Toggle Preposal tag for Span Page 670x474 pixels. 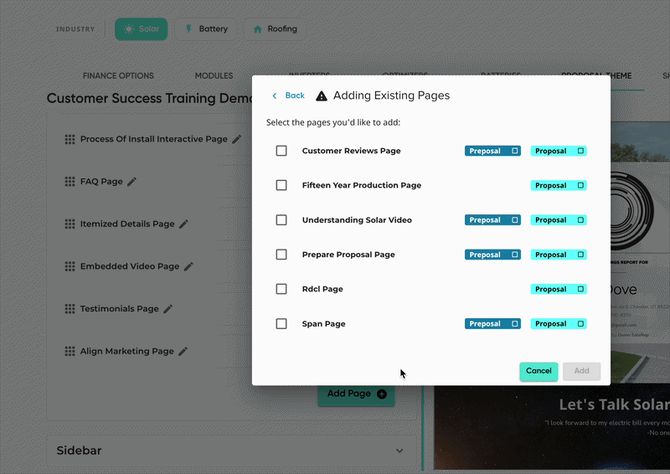point(493,324)
